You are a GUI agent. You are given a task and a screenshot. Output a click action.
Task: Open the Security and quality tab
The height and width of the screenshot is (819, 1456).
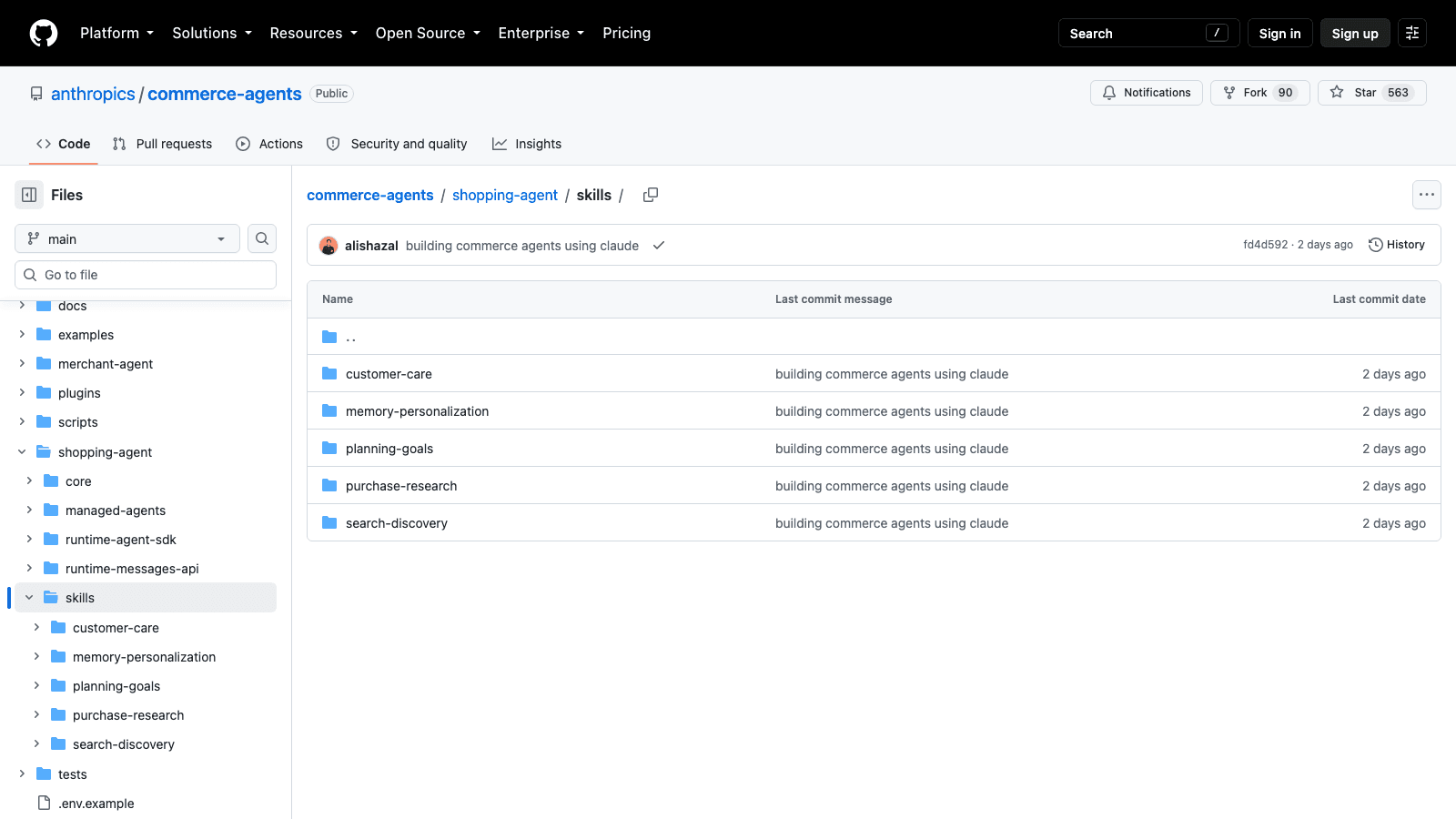pos(397,144)
